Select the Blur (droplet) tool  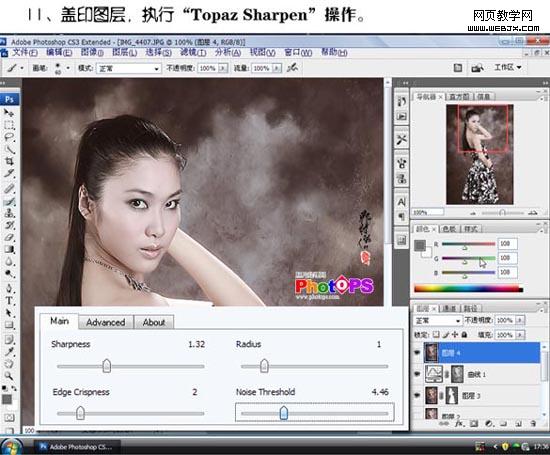[9, 262]
